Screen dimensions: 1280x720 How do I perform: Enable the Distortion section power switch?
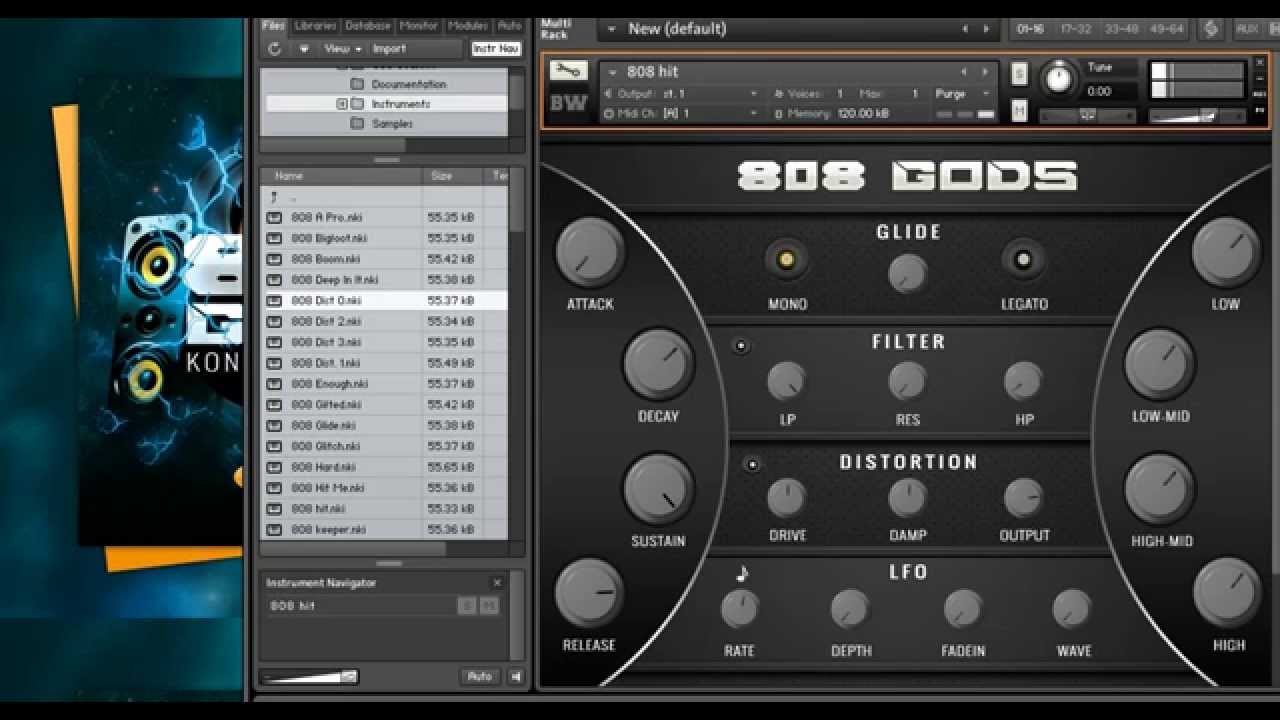tap(752, 464)
